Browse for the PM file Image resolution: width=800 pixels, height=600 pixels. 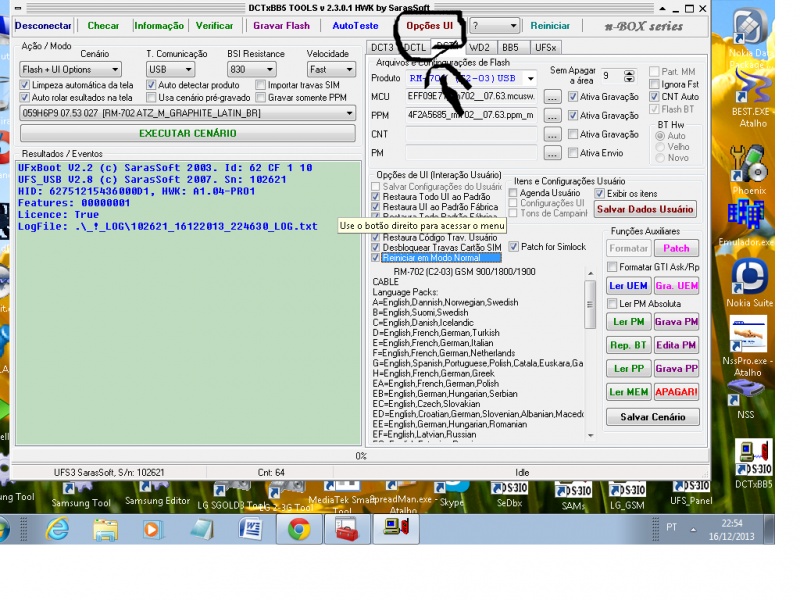click(x=552, y=153)
